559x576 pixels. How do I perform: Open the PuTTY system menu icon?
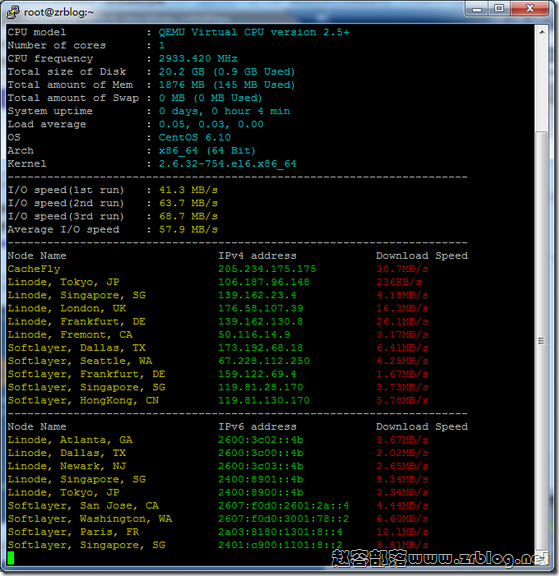pos(13,12)
